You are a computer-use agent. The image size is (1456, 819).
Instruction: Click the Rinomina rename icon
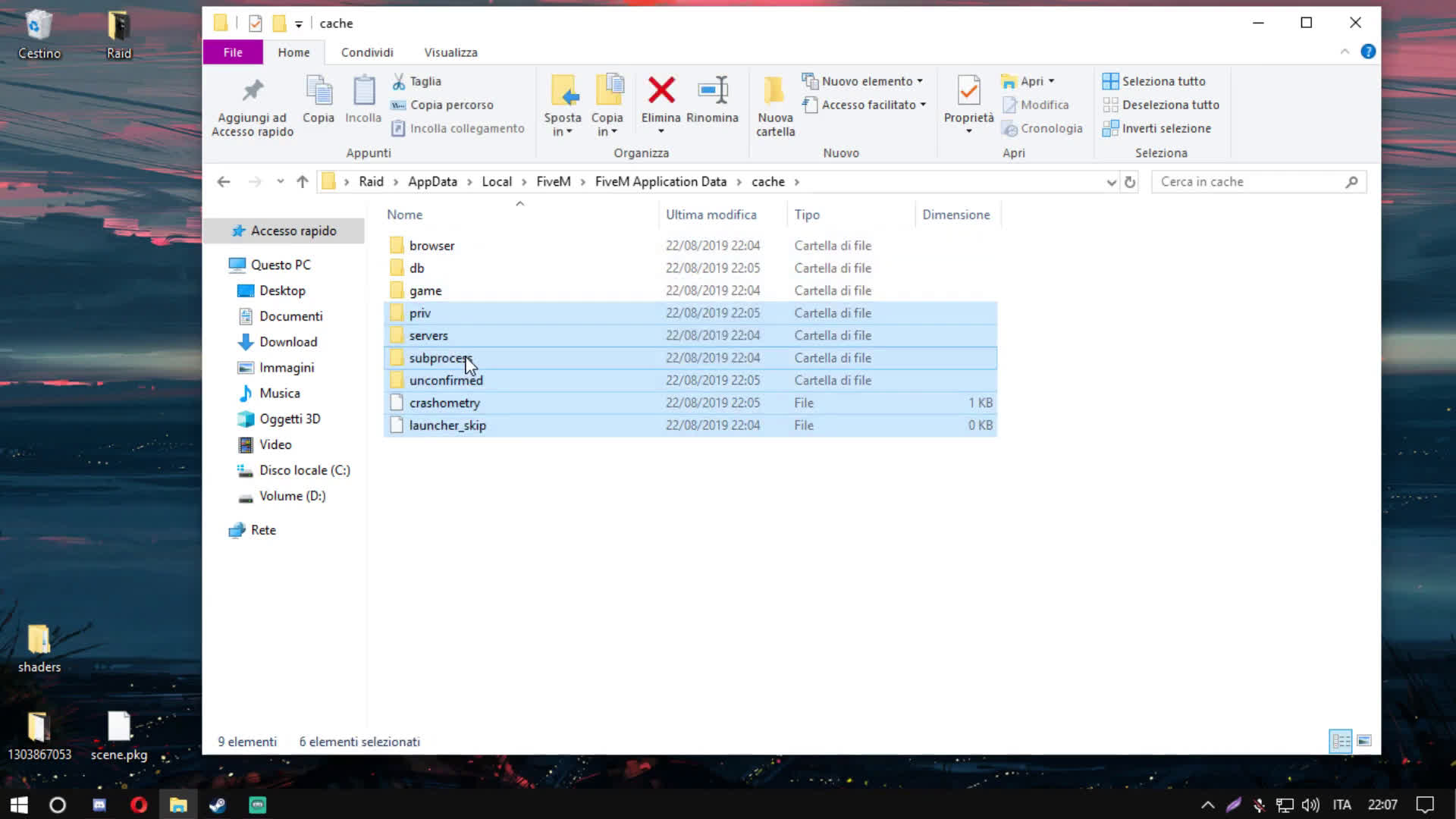point(712,91)
